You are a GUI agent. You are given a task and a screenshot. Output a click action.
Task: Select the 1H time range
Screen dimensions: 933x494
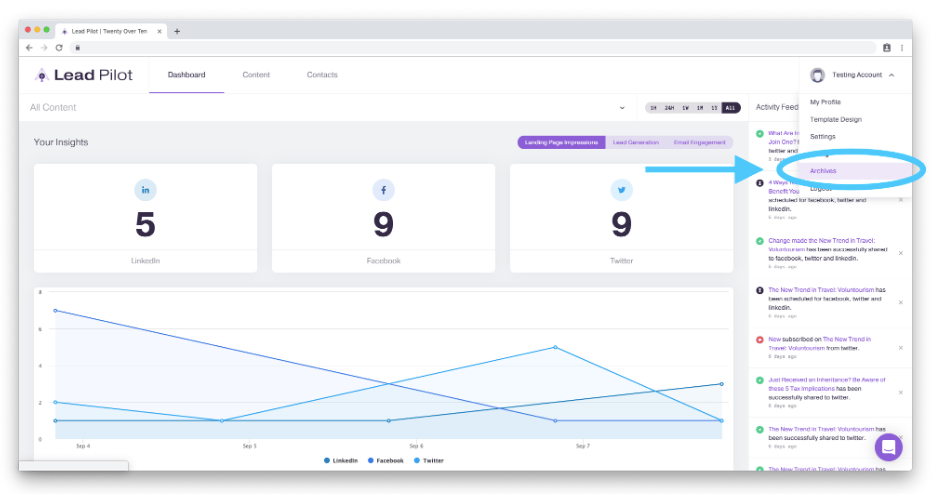653,108
